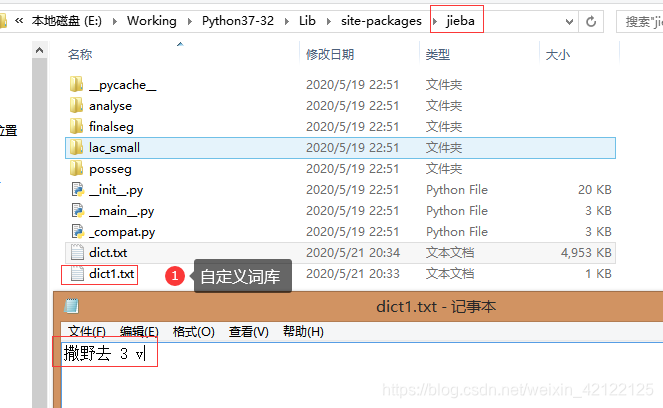Expand the hidden path chevron before 本地磁盘 (E:)
663x408 pixels.
19,20
